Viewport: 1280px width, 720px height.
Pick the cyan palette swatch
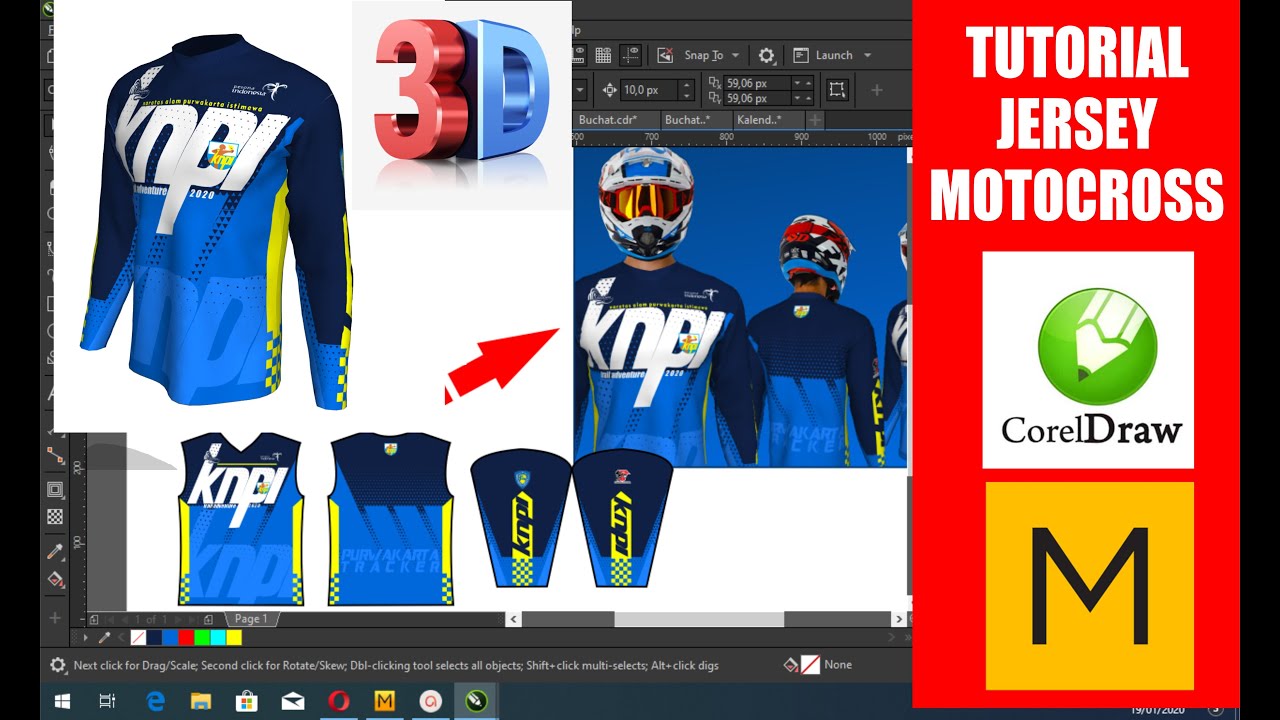point(218,637)
